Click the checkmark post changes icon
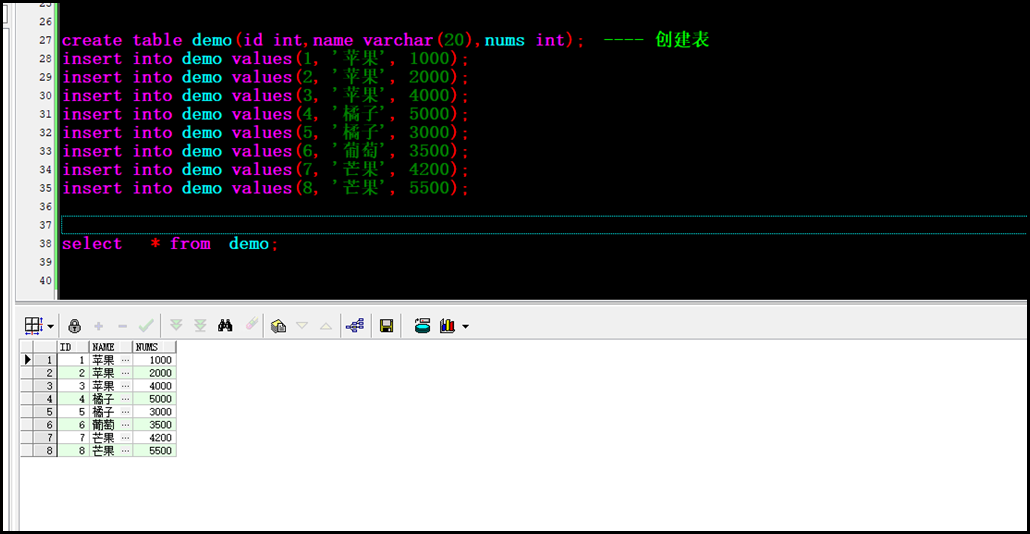This screenshot has height=534, width=1030. (146, 326)
